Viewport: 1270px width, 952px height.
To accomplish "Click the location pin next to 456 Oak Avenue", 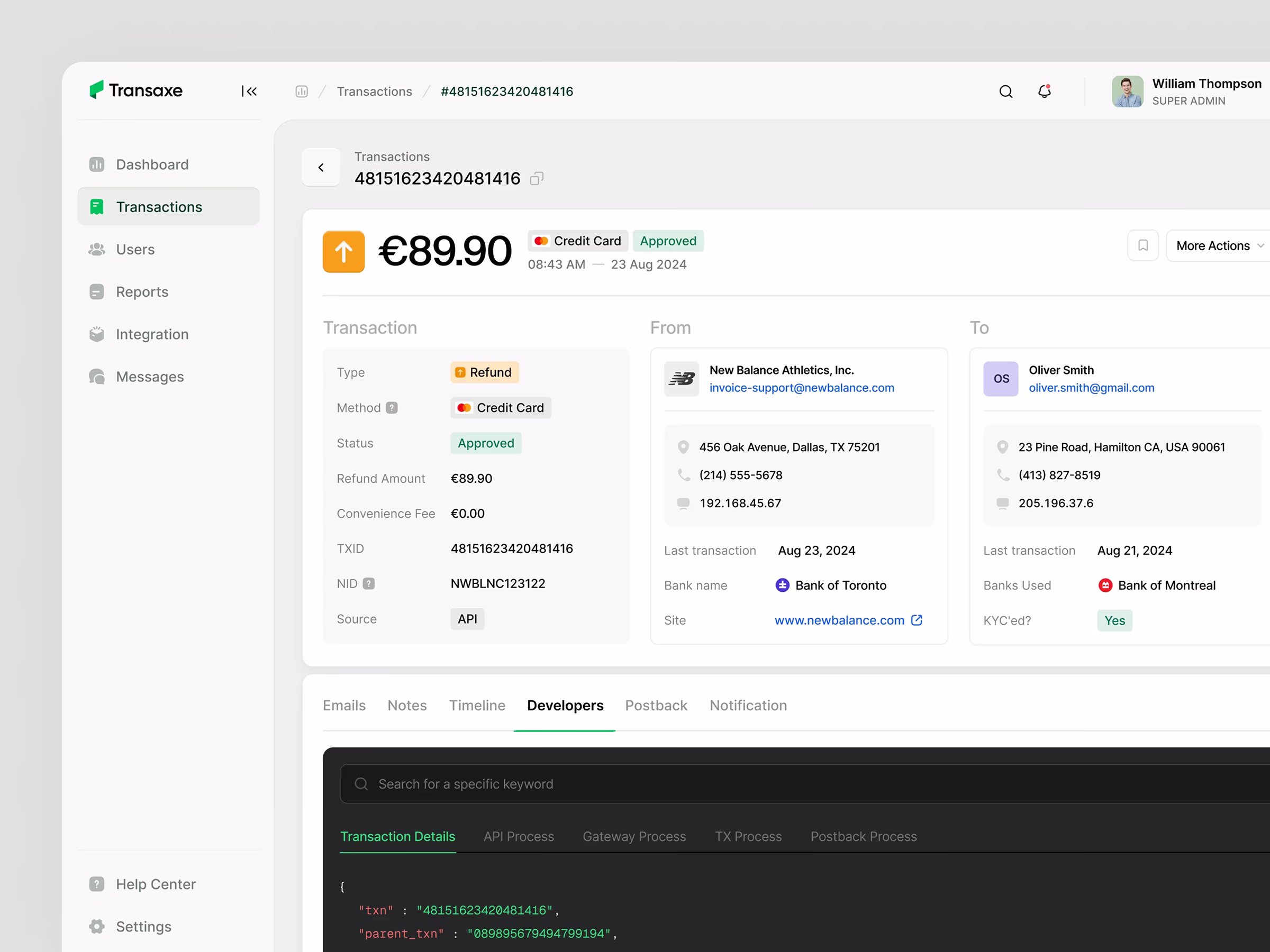I will point(683,447).
